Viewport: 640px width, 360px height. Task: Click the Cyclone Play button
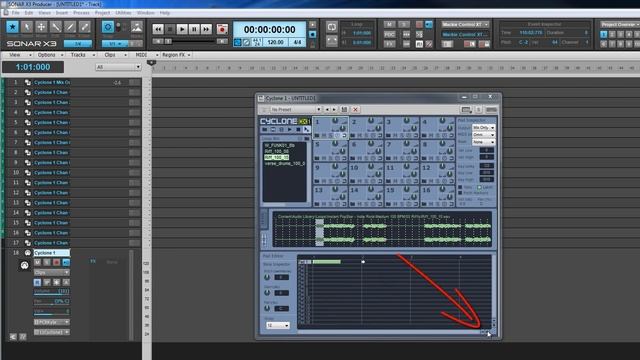290,129
